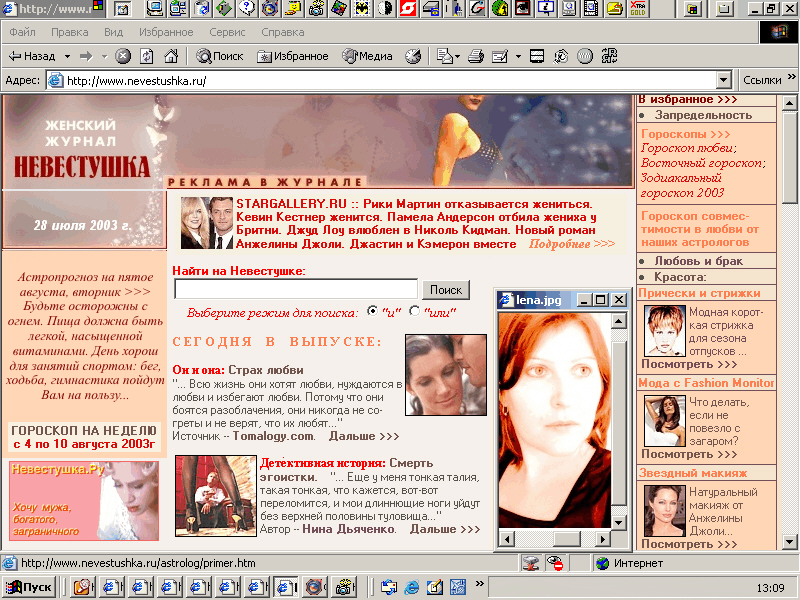
Task: Expand the Ссылки links chevron
Action: point(791,77)
